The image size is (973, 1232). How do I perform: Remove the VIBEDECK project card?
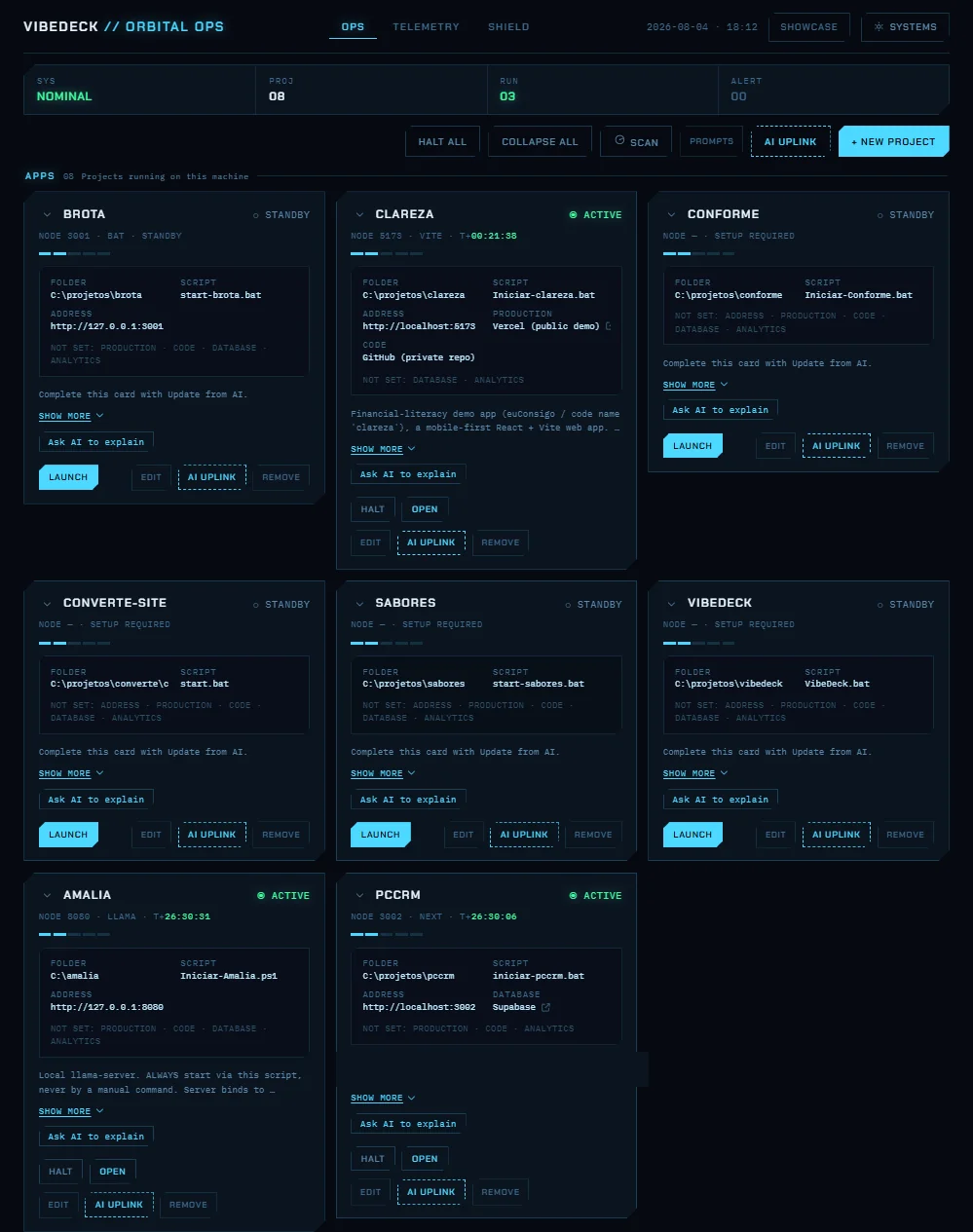(905, 835)
